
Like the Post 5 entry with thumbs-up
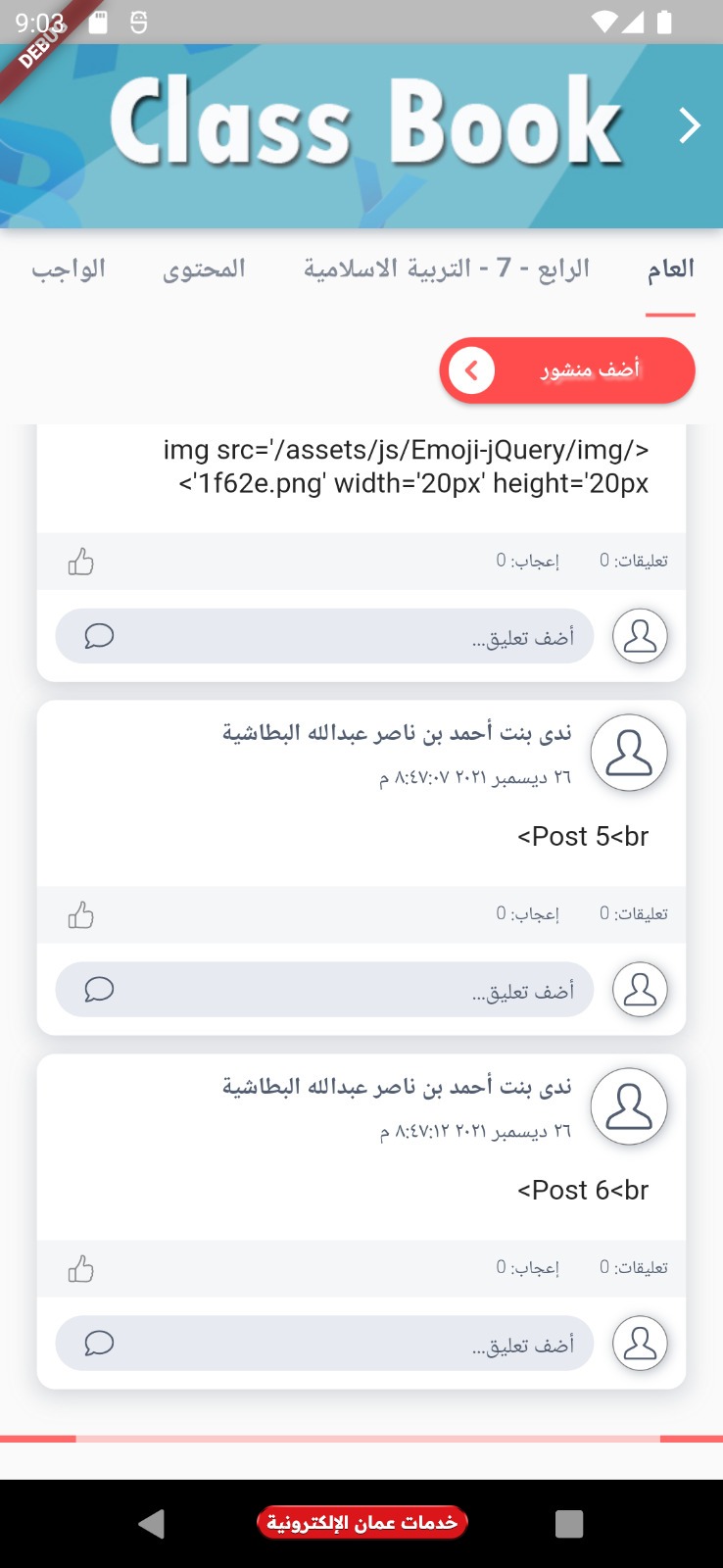[x=80, y=915]
